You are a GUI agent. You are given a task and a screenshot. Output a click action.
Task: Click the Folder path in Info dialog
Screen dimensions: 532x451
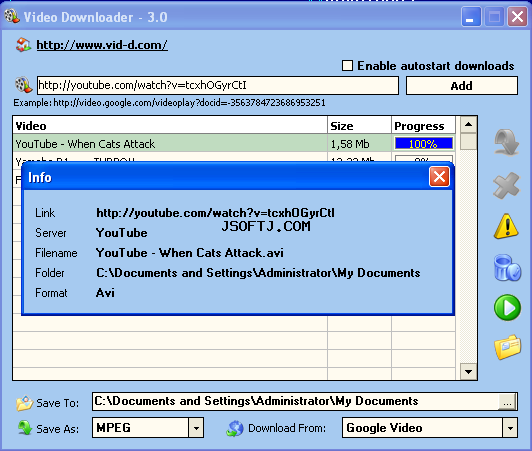pos(258,273)
